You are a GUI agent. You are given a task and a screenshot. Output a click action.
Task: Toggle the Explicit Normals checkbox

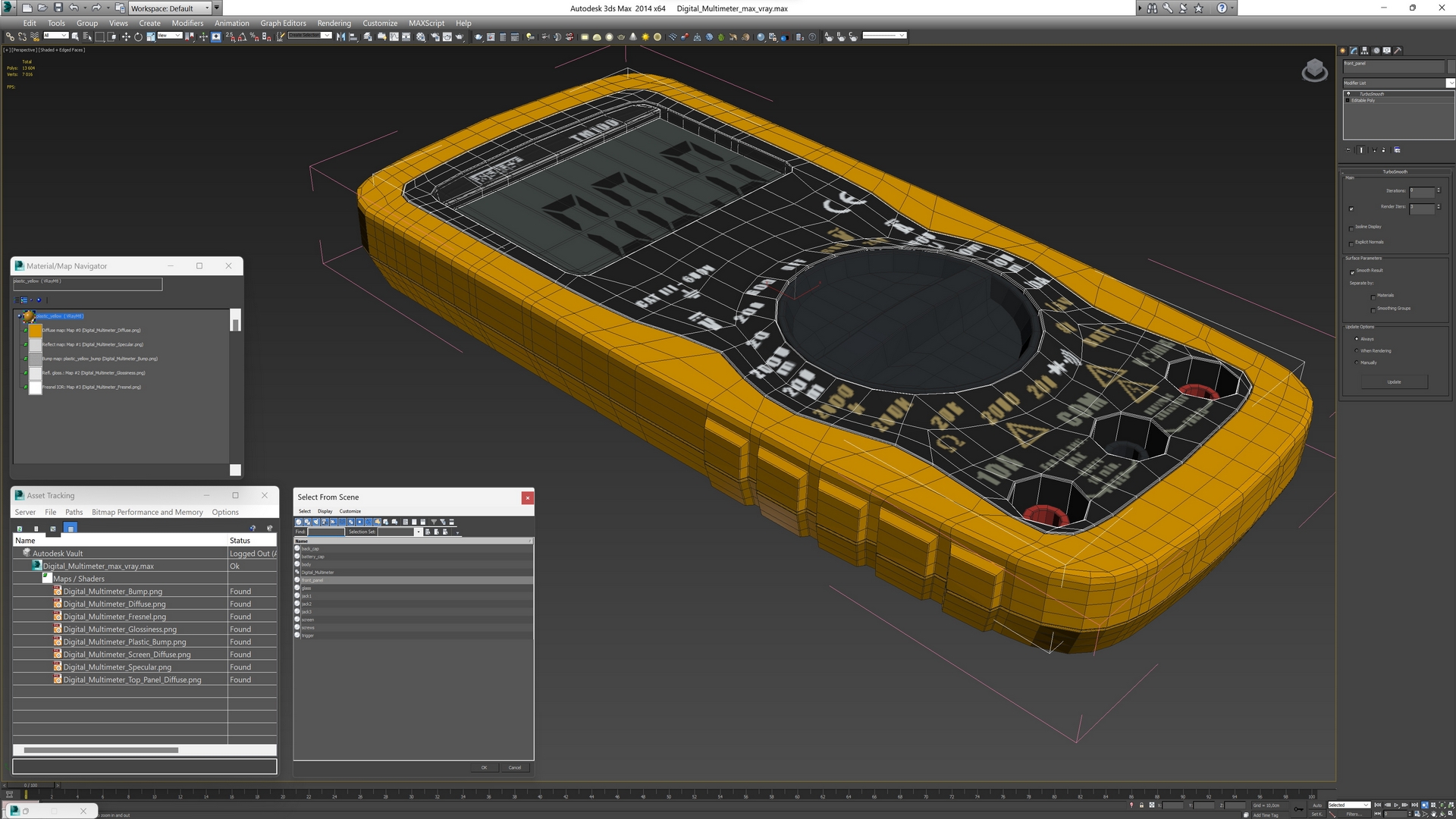click(x=1351, y=243)
